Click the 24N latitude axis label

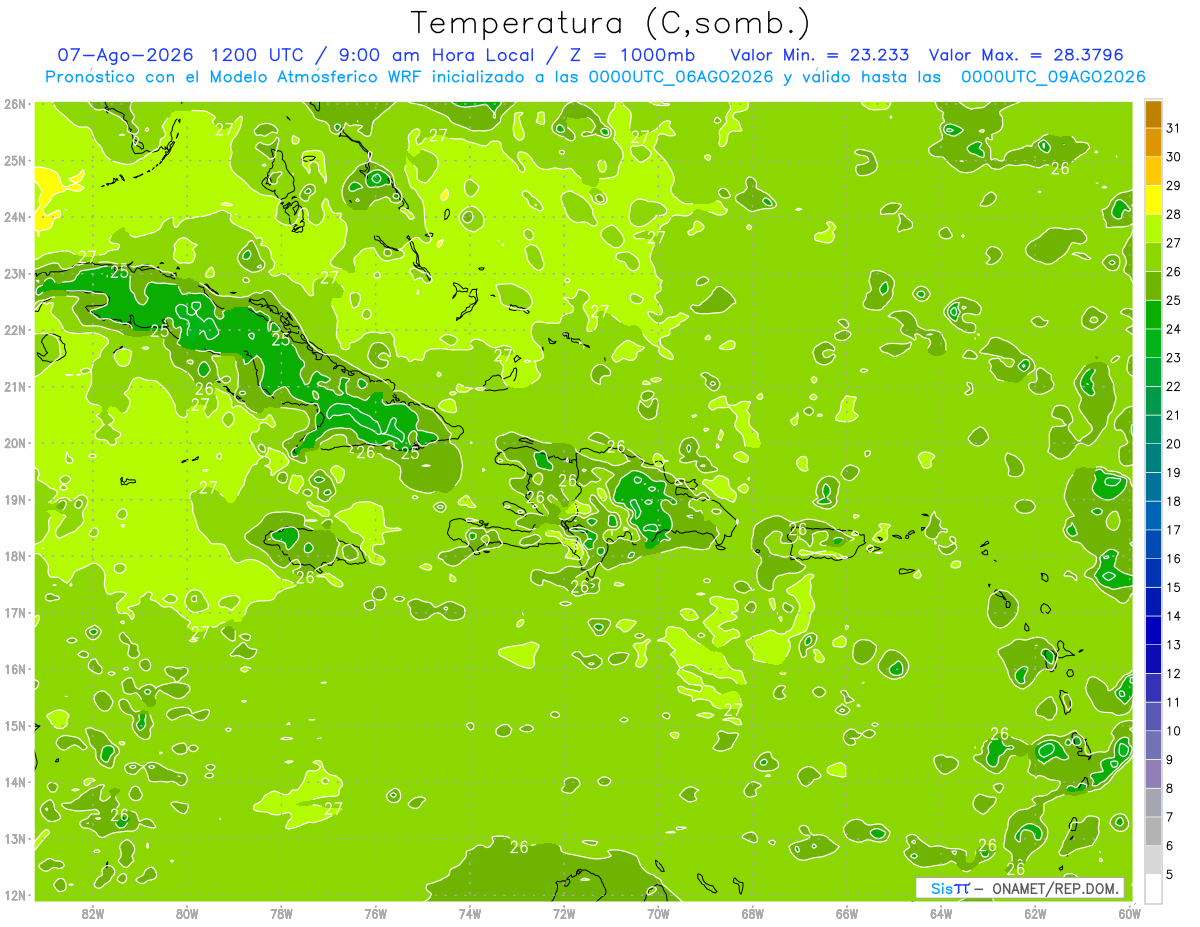click(15, 217)
